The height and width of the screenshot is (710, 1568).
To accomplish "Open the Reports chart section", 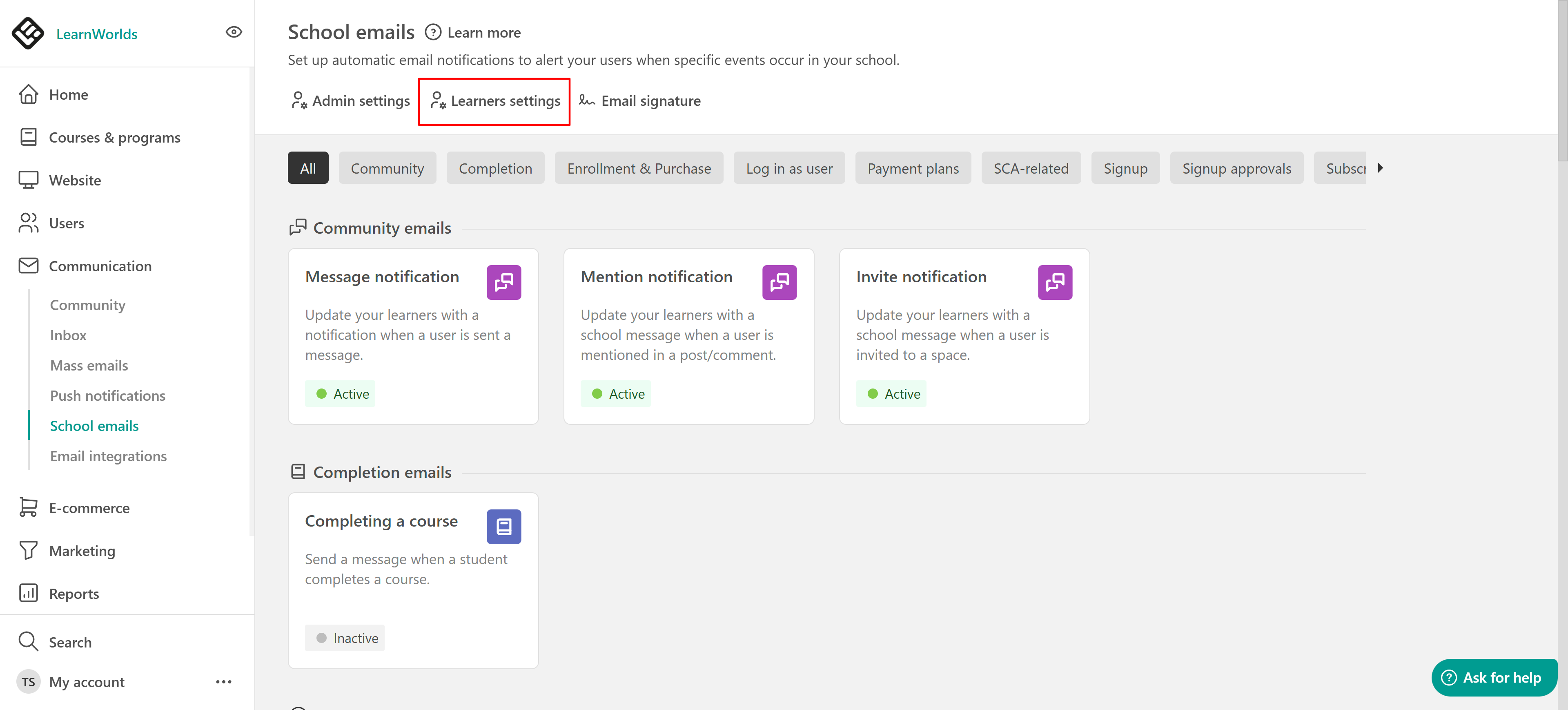I will coord(73,593).
